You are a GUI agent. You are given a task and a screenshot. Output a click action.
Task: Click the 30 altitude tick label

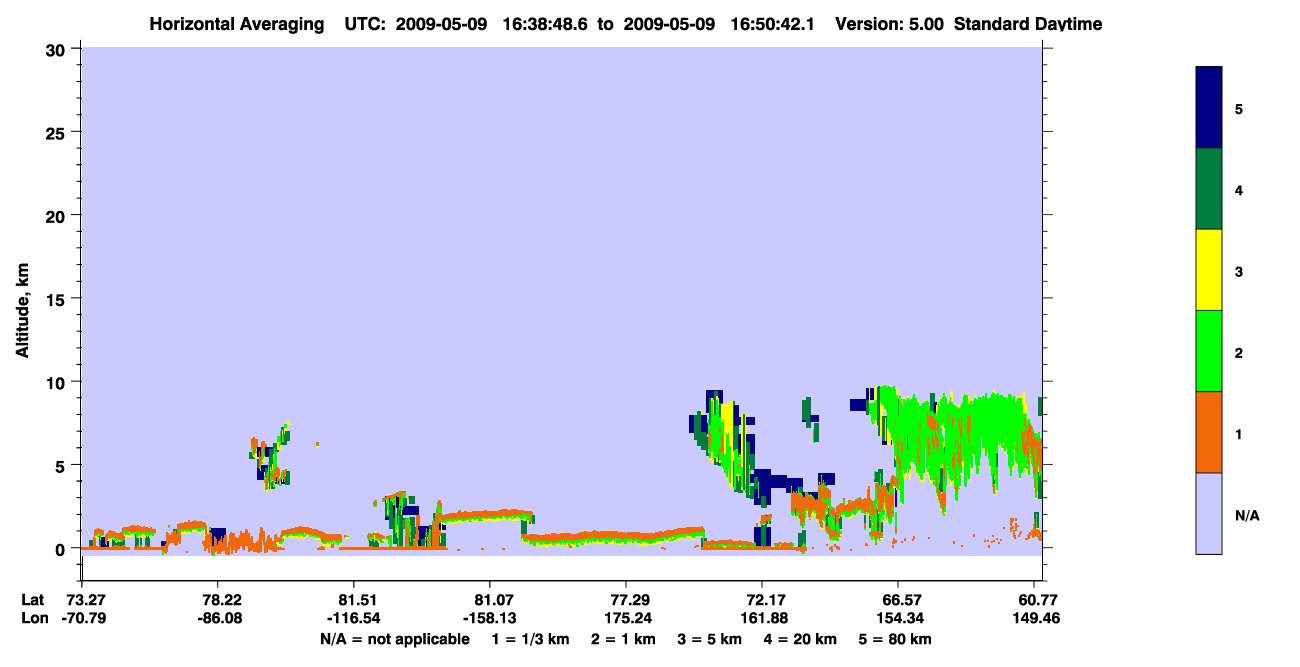58,49
